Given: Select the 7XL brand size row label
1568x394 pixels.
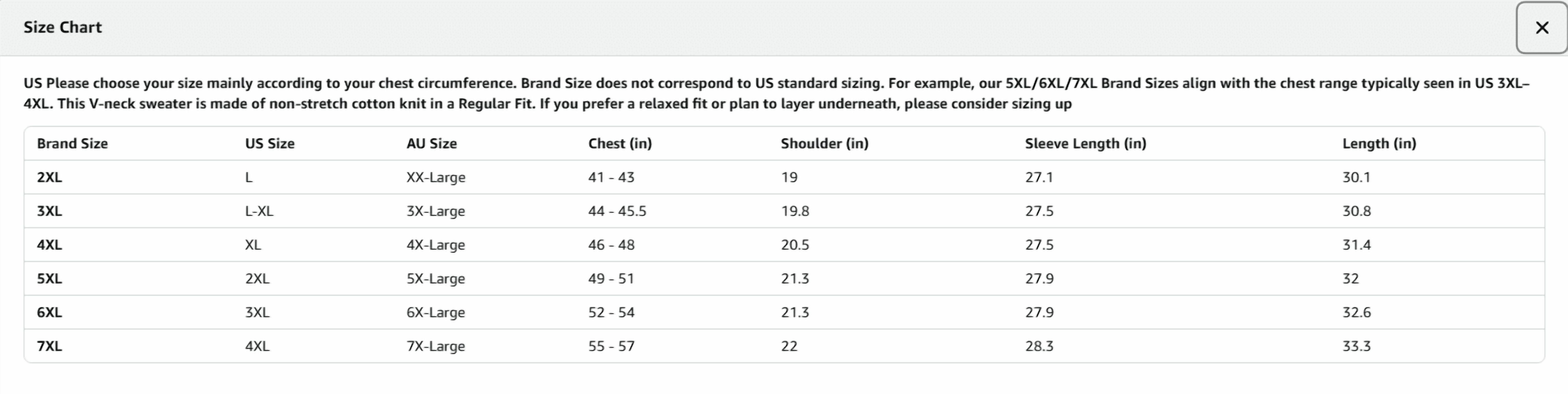Looking at the screenshot, I should click(x=49, y=346).
